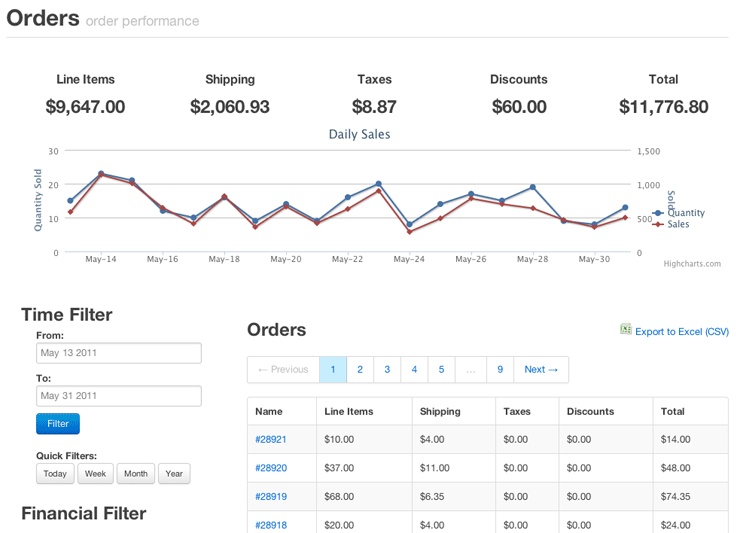The image size is (740, 533).
Task: Click the Excel export icon
Action: (625, 329)
